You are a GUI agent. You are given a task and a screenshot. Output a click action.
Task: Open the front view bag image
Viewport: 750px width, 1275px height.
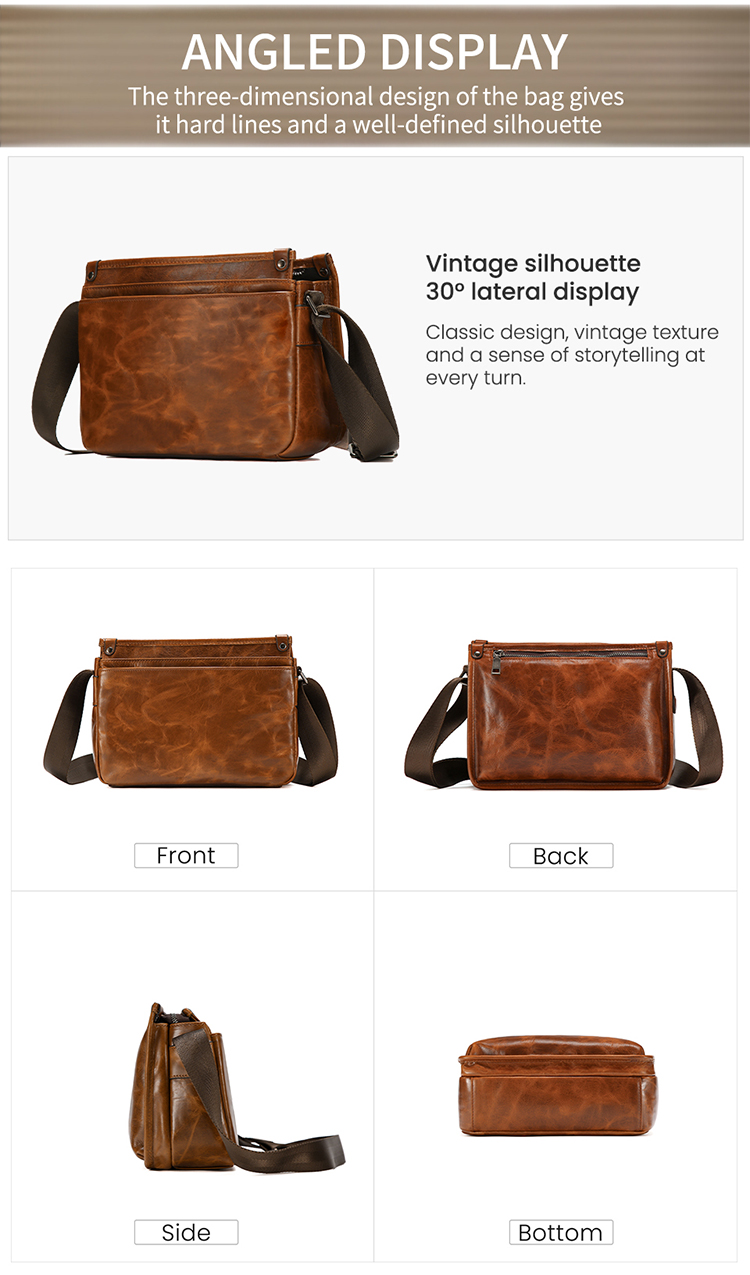(190, 711)
